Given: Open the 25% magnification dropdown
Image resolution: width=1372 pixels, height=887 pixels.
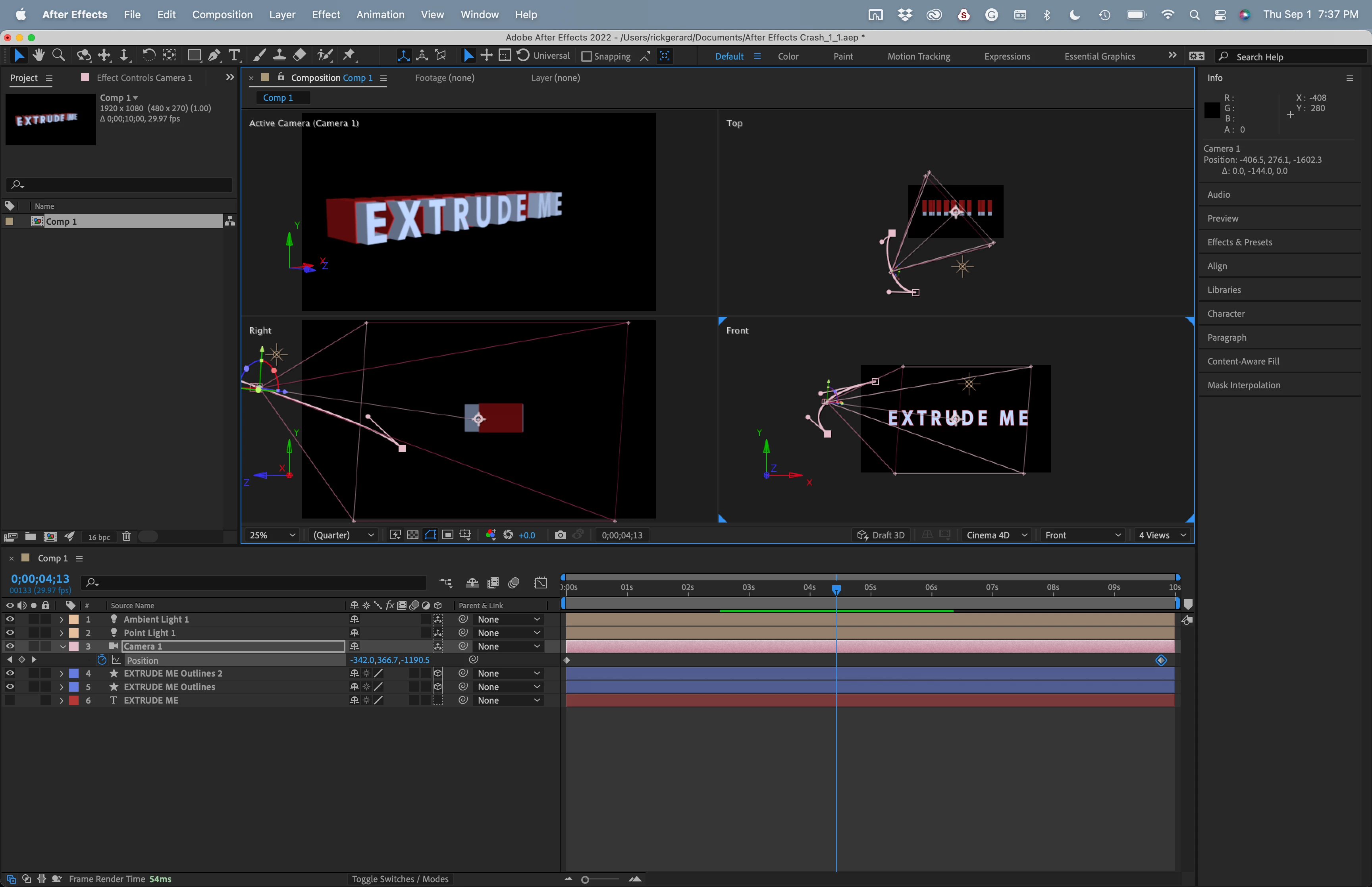Looking at the screenshot, I should coord(272,535).
